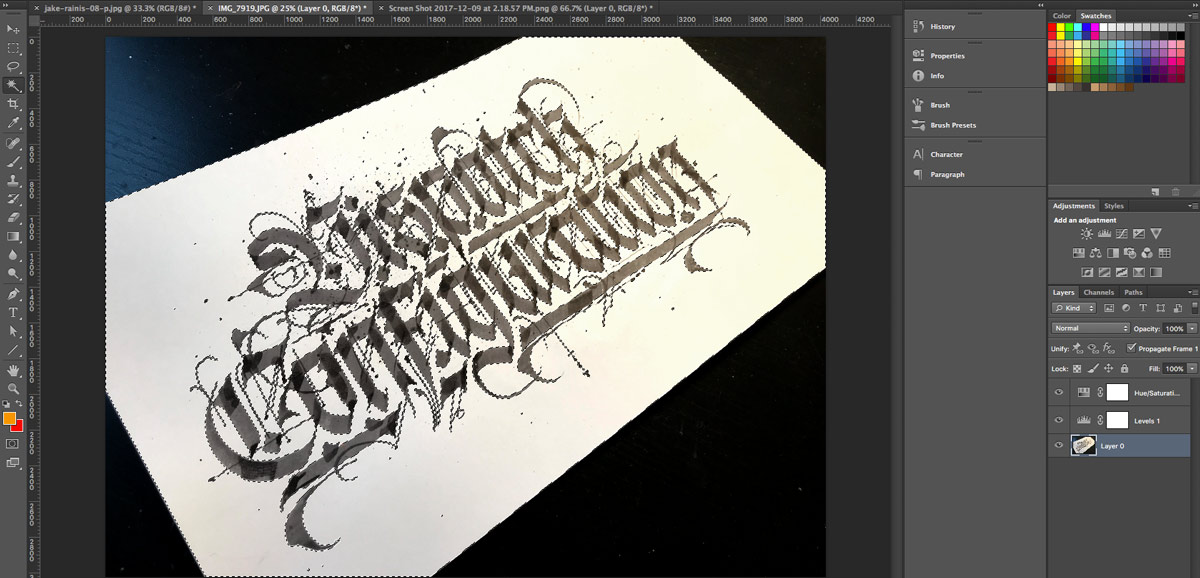Select the Gradient tool
The image size is (1200, 578).
[x=13, y=236]
